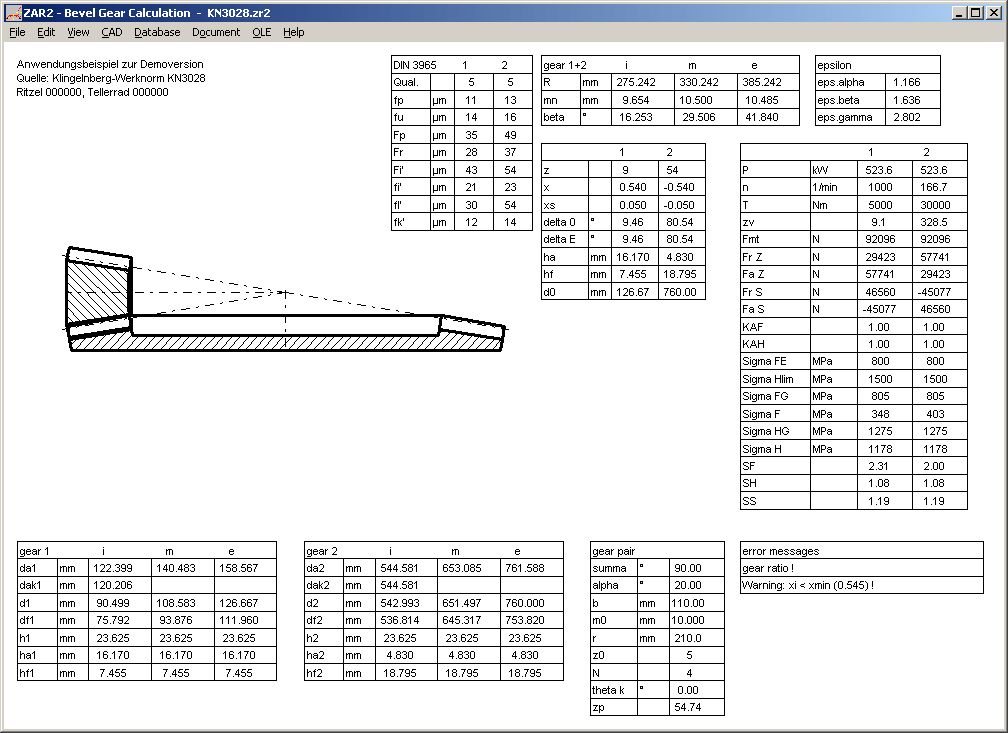
Task: Click the DIN 3965 table header
Action: point(415,64)
